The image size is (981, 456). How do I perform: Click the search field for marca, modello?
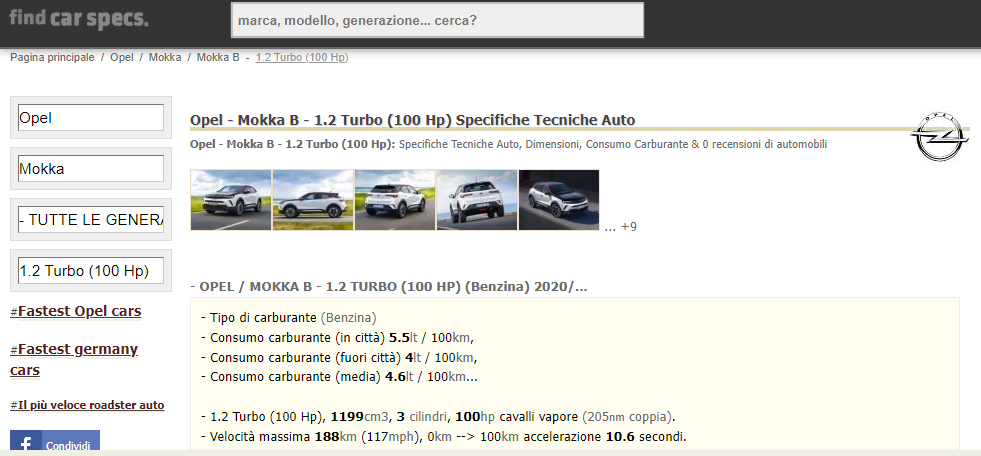pos(437,20)
